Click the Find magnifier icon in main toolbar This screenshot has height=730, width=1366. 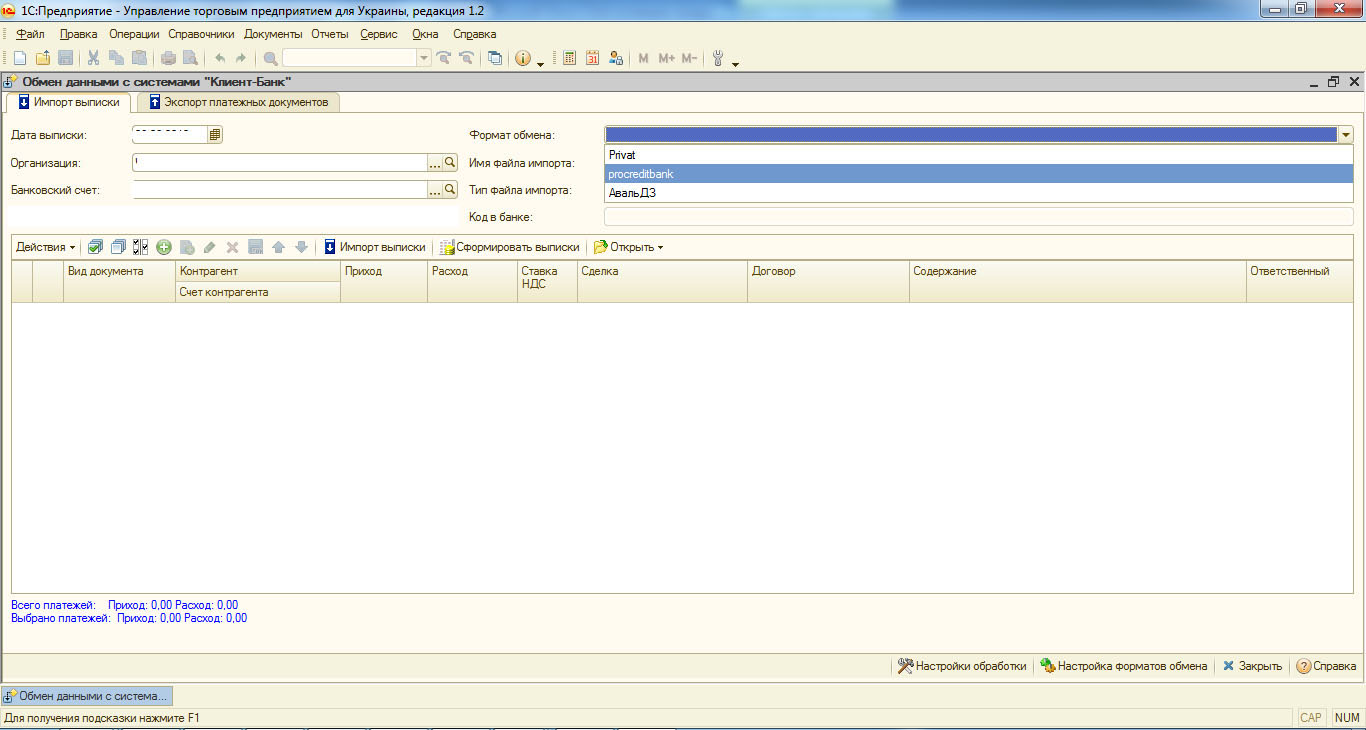[270, 59]
